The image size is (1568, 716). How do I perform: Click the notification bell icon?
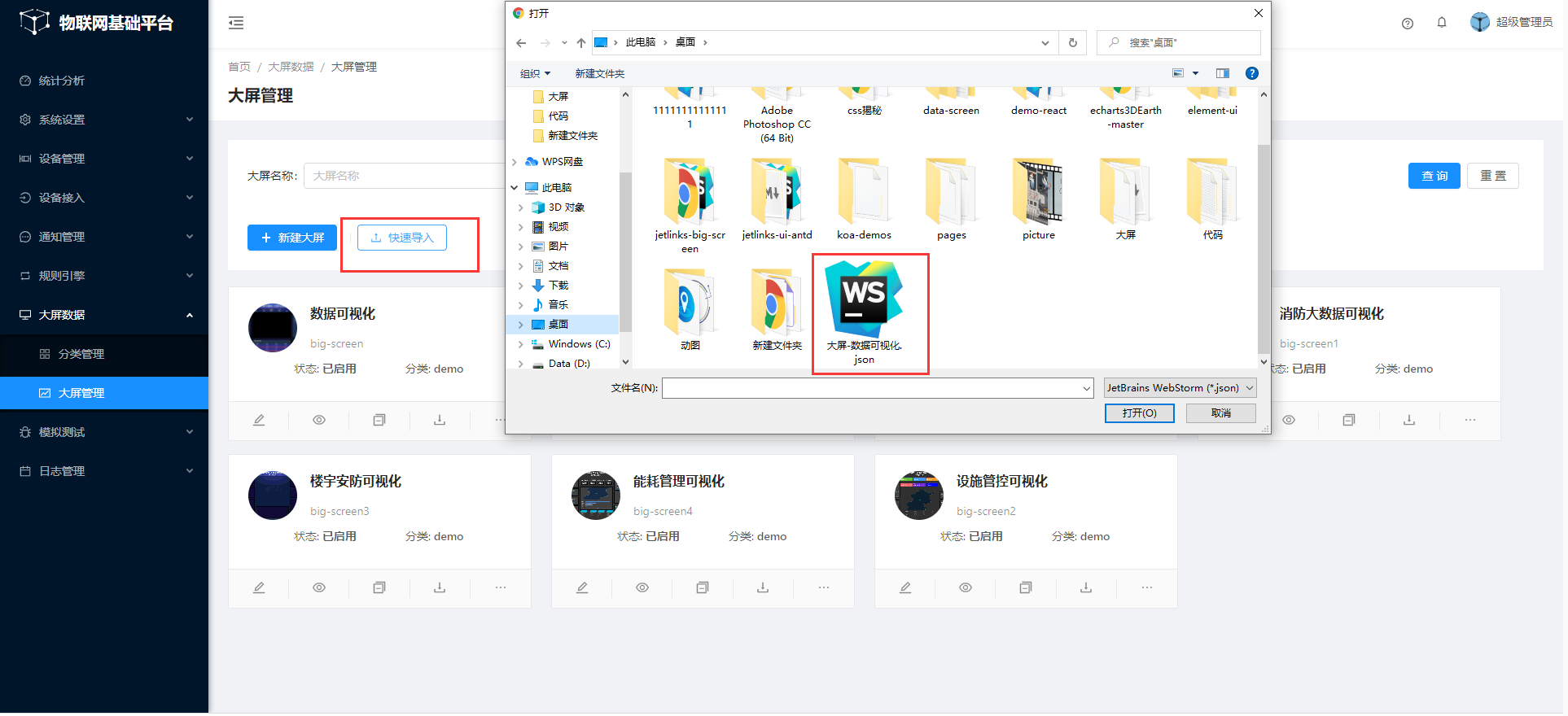pyautogui.click(x=1442, y=23)
